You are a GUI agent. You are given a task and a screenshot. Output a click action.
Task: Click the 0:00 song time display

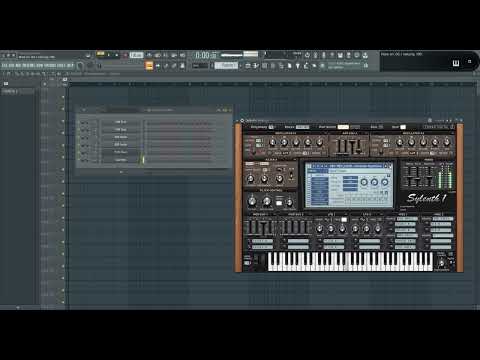click(x=205, y=55)
